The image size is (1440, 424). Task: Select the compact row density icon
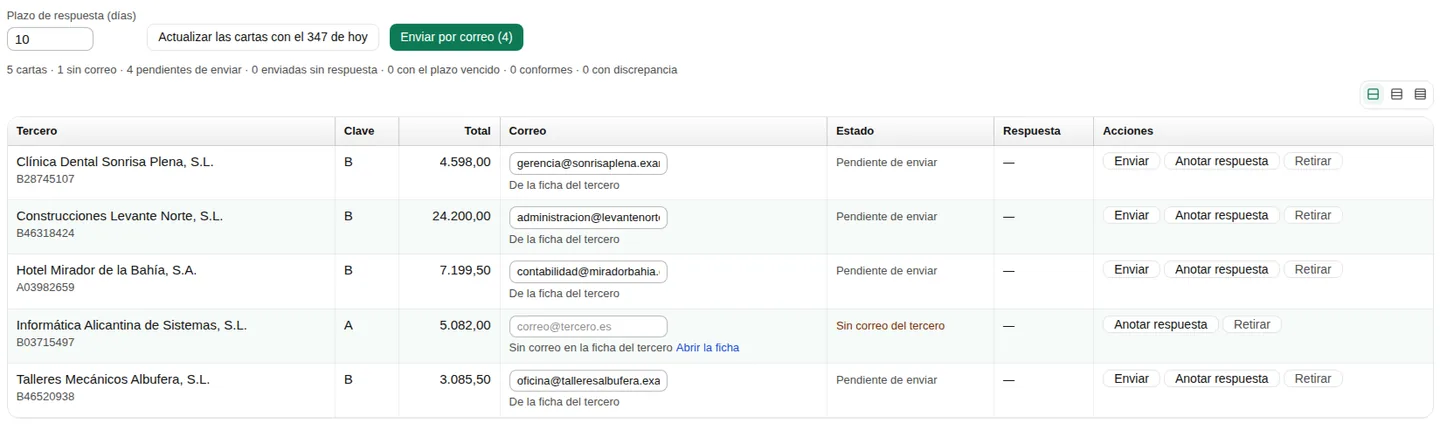coord(1420,94)
